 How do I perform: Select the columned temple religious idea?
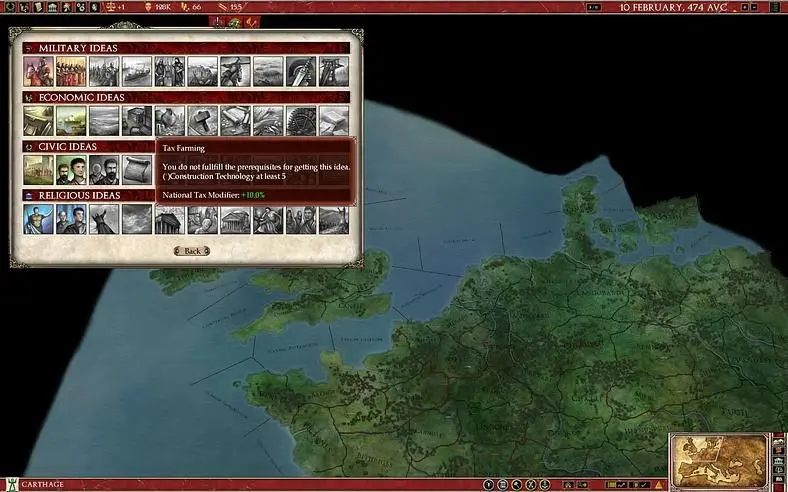point(169,220)
